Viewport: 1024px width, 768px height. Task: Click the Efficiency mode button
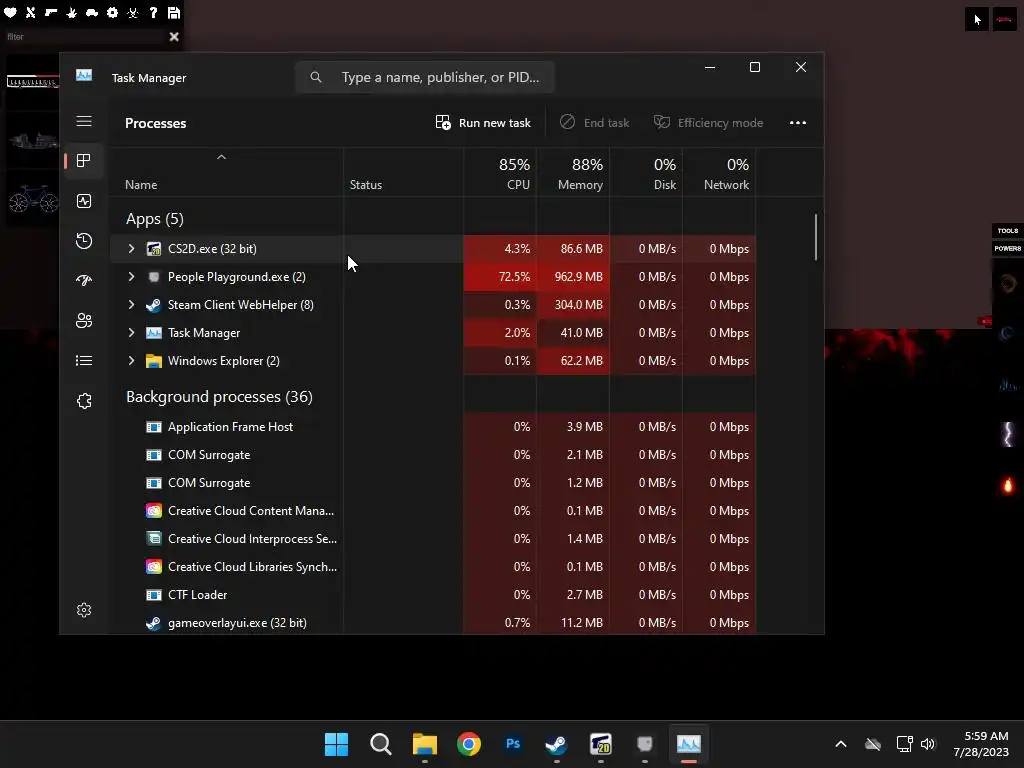[708, 123]
